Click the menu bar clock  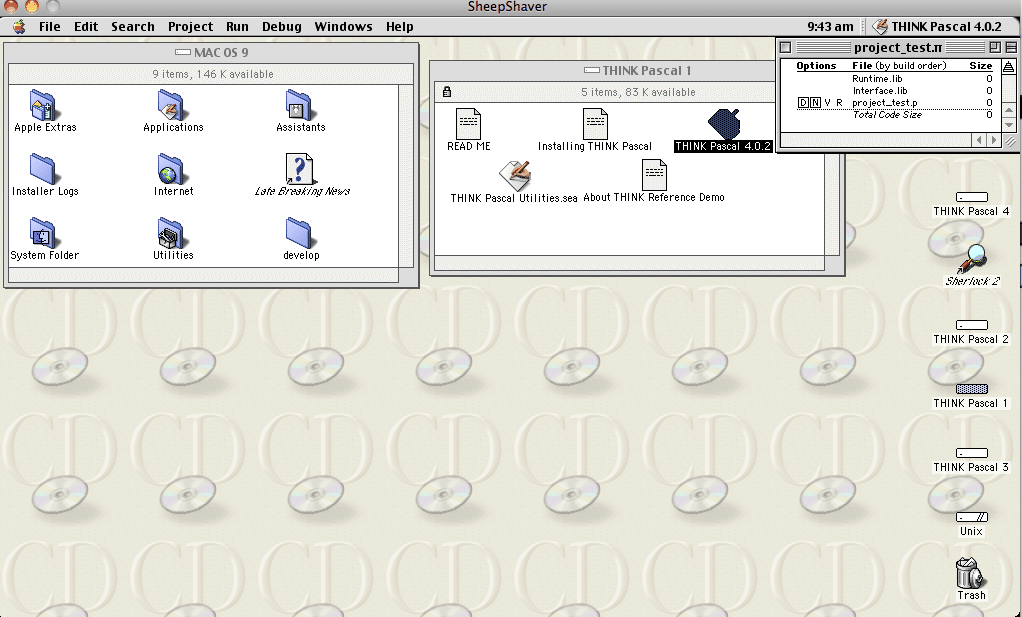pos(830,27)
